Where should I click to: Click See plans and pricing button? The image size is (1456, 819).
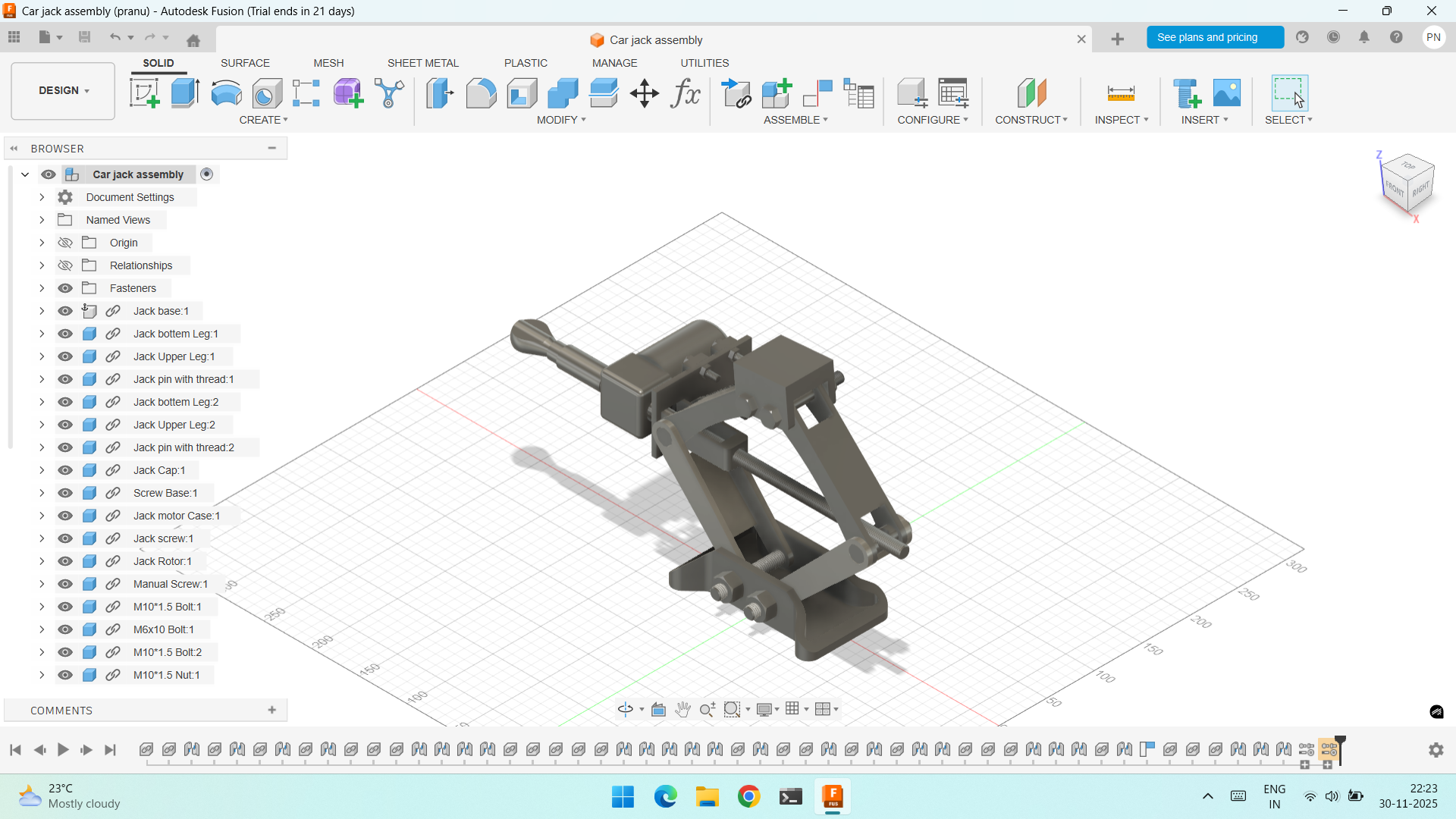pyautogui.click(x=1214, y=37)
